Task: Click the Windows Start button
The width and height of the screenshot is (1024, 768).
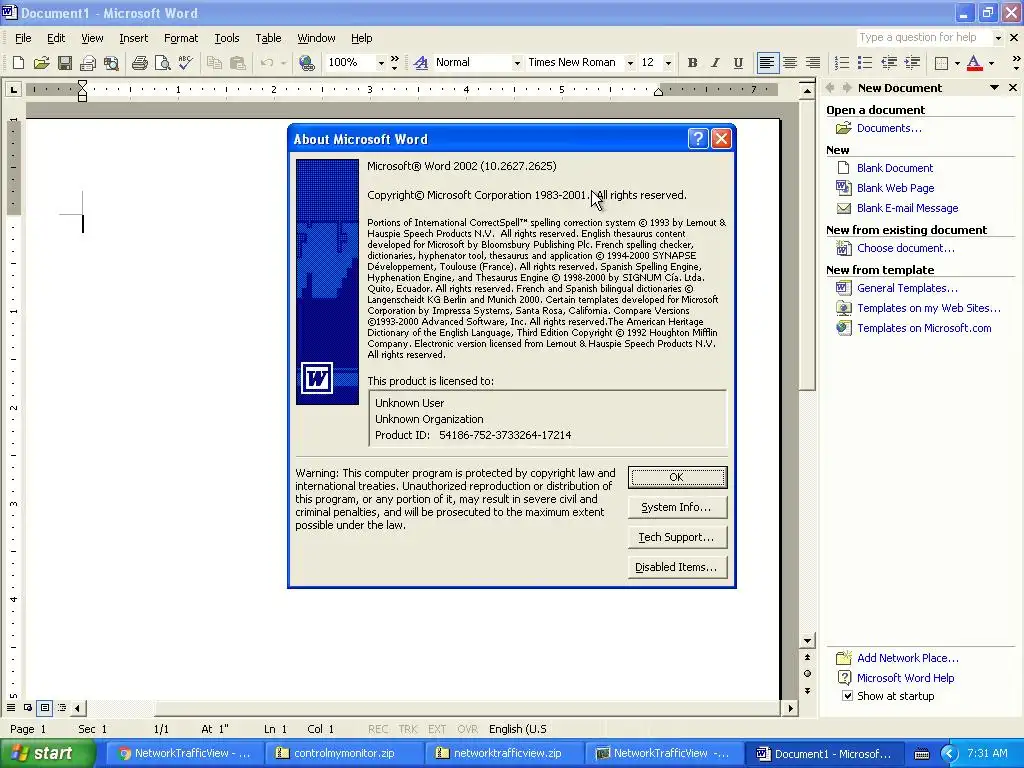Action: 47,753
